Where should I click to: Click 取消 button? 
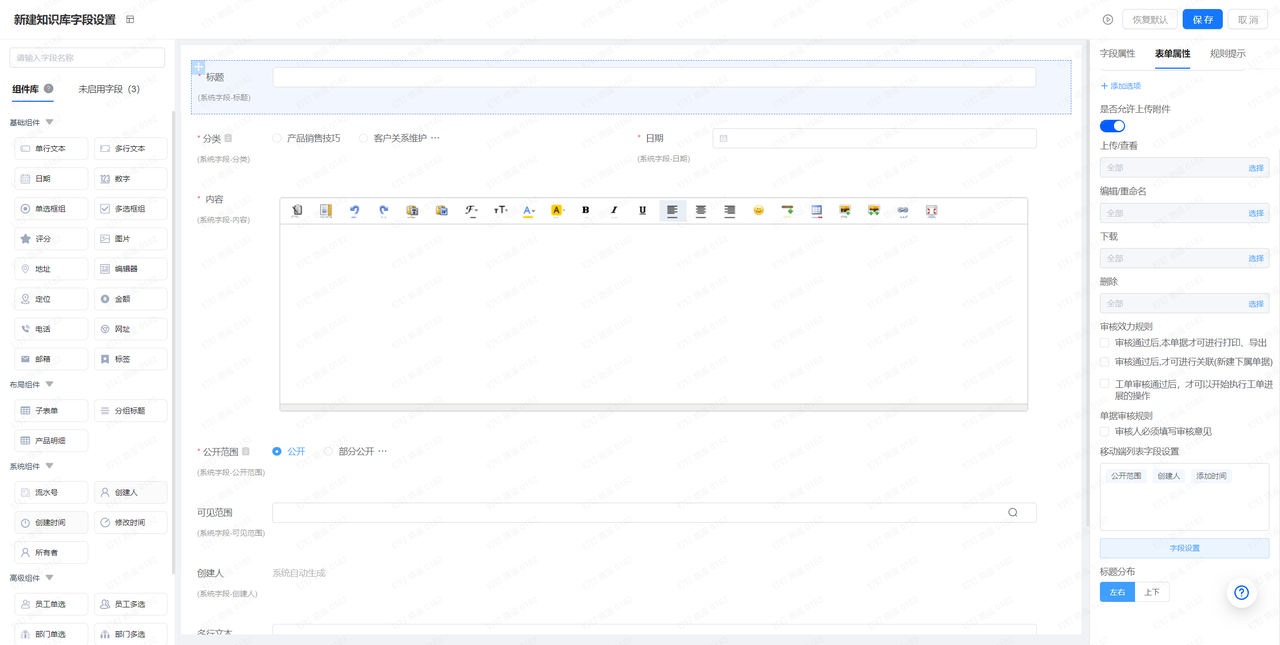1248,19
